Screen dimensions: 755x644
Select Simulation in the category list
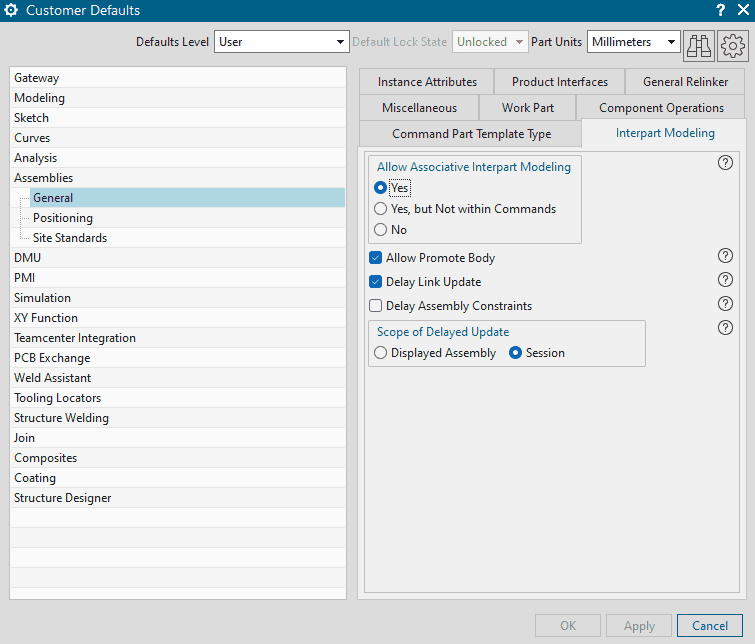pyautogui.click(x=178, y=298)
